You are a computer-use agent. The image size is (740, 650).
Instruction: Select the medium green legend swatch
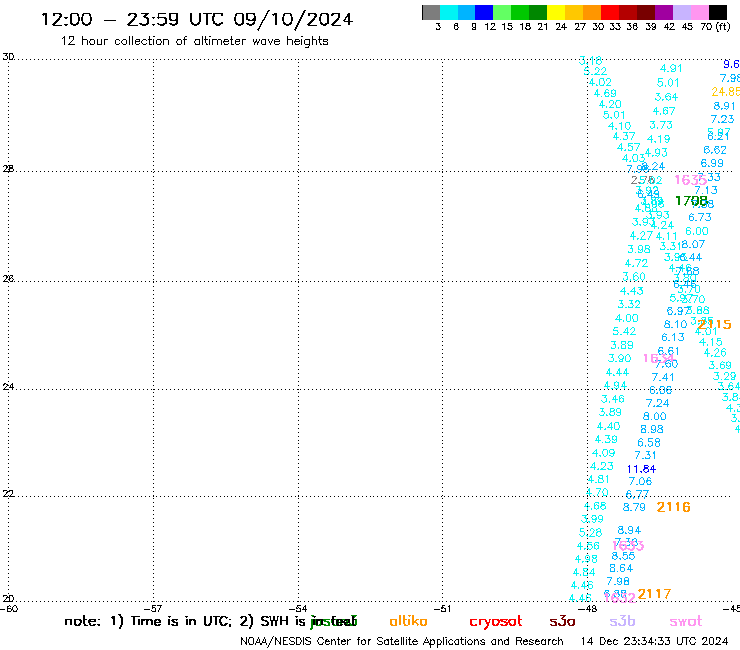click(x=521, y=12)
